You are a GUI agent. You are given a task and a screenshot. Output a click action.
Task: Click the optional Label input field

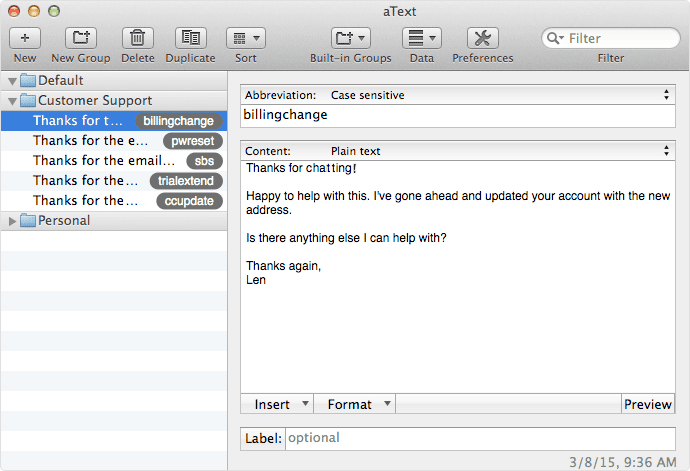[x=480, y=438]
